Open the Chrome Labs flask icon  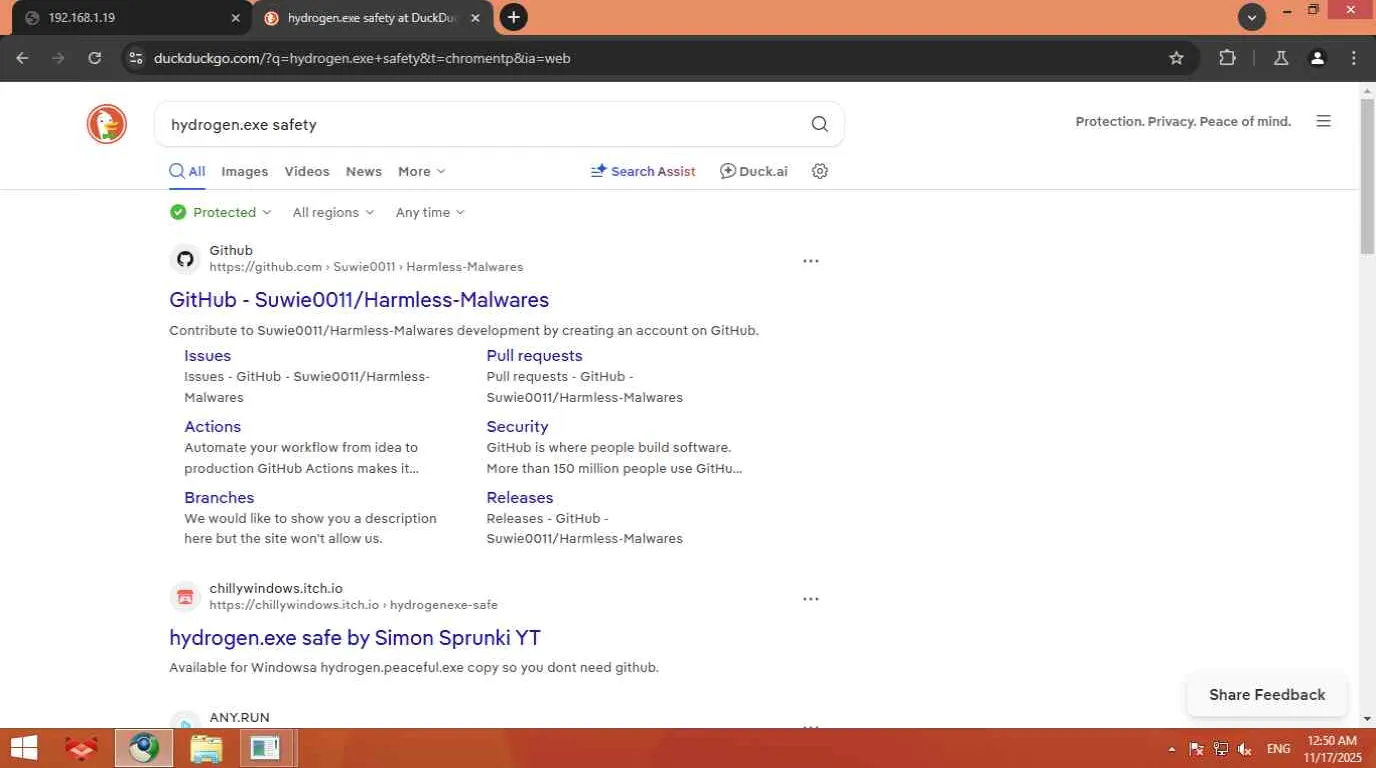(1281, 58)
